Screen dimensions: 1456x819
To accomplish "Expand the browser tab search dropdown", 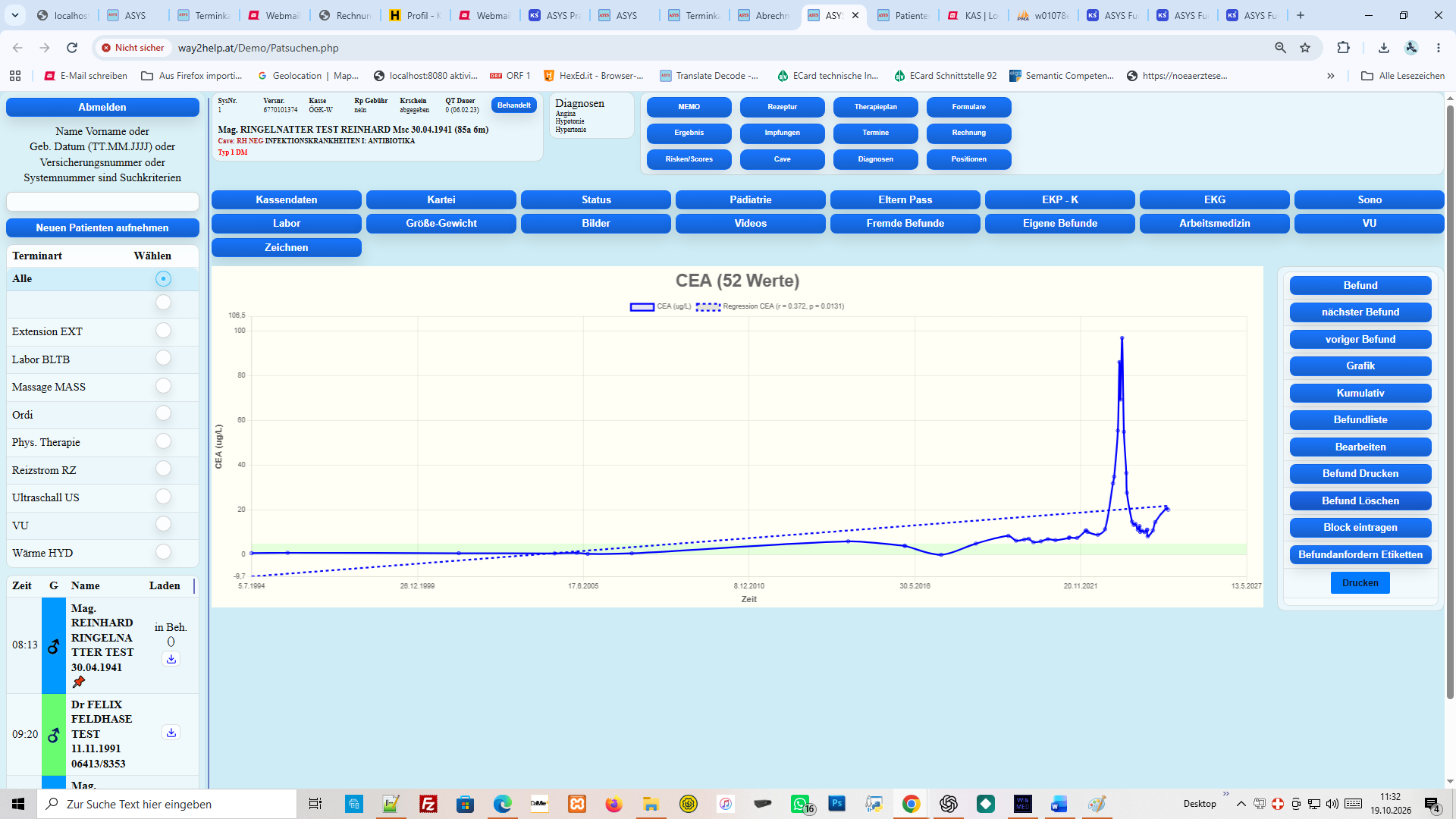I will (15, 15).
